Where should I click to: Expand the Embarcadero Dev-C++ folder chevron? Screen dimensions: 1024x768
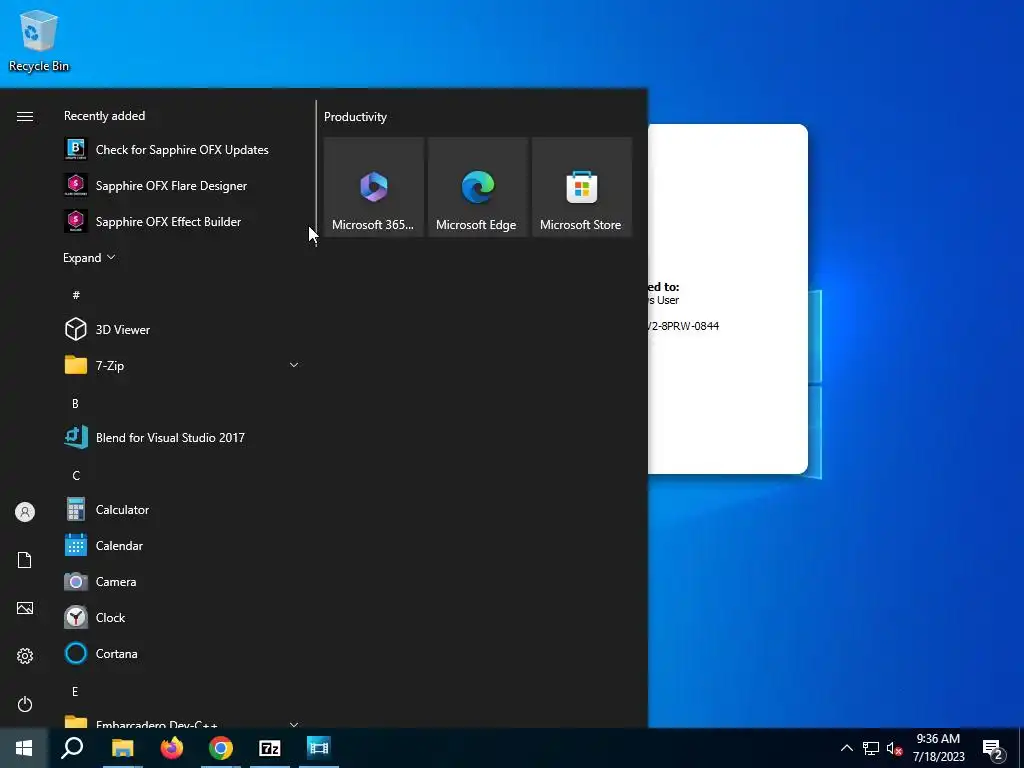click(294, 724)
